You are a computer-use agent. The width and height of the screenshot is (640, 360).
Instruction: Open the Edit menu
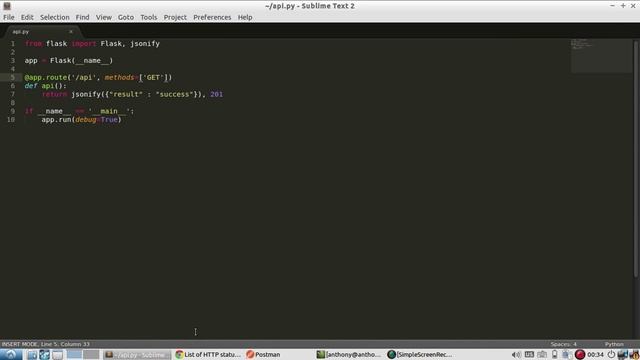click(27, 17)
